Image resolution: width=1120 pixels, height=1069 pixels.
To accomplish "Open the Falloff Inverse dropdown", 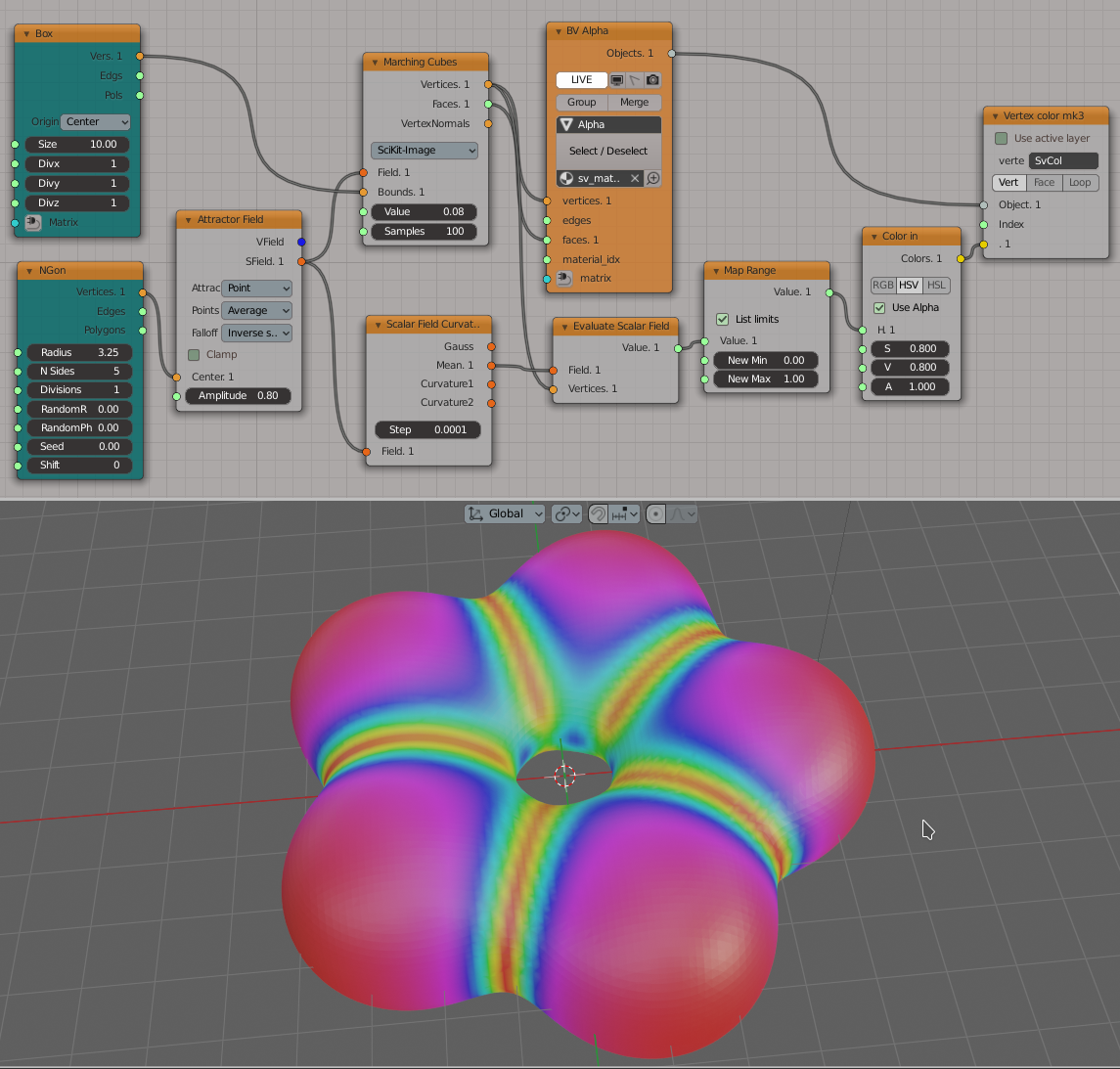I will point(257,333).
